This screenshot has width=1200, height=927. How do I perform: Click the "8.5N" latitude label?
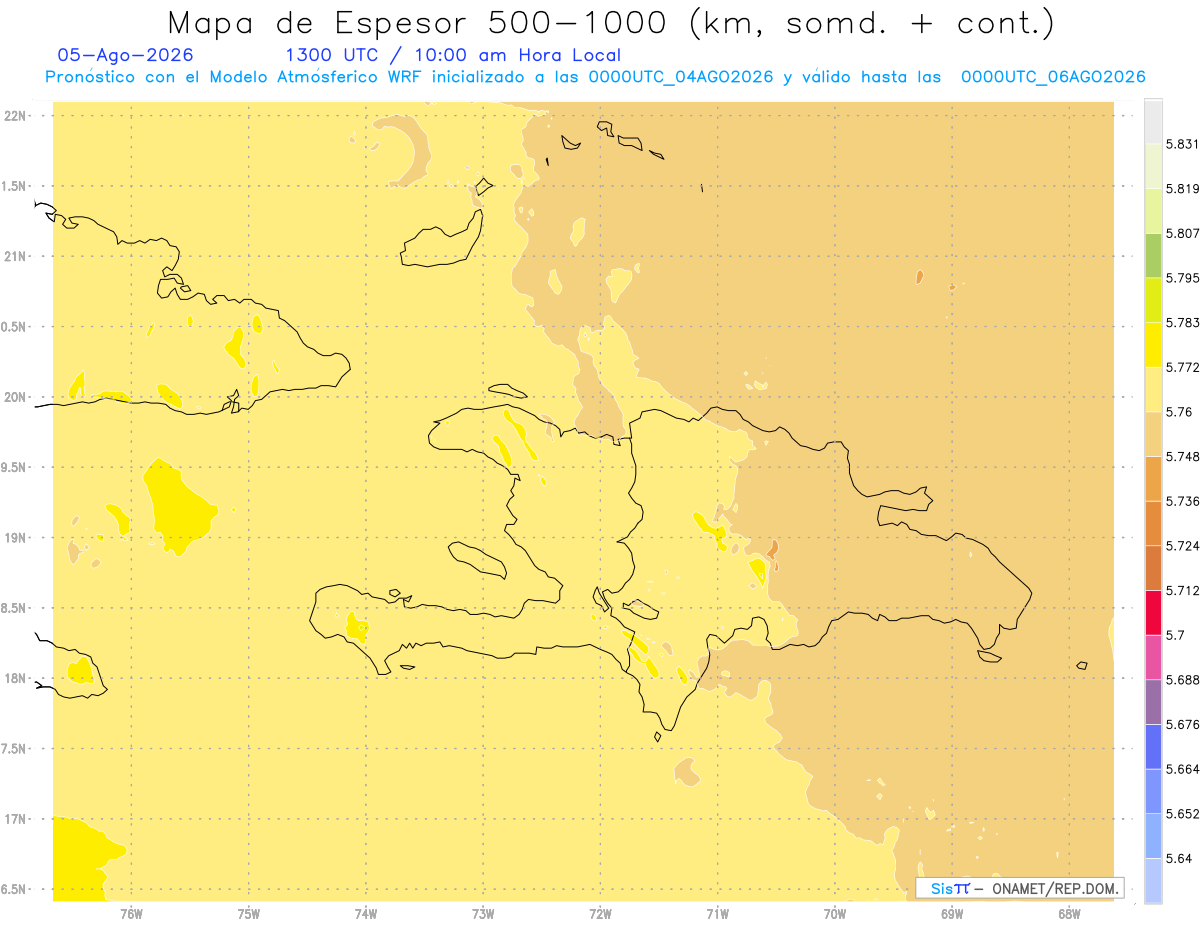pos(15,608)
